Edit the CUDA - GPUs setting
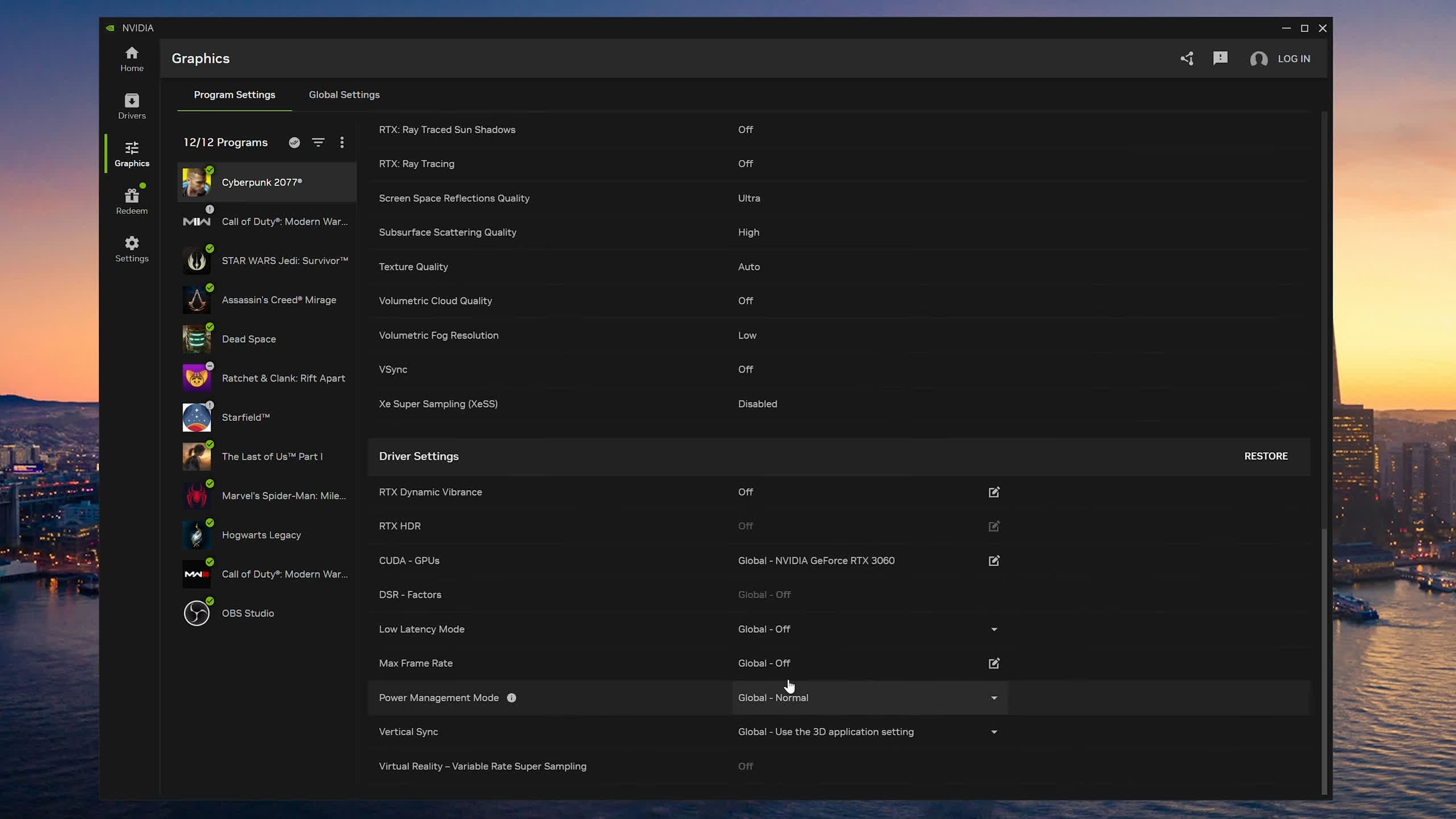The image size is (1456, 819). click(x=994, y=561)
